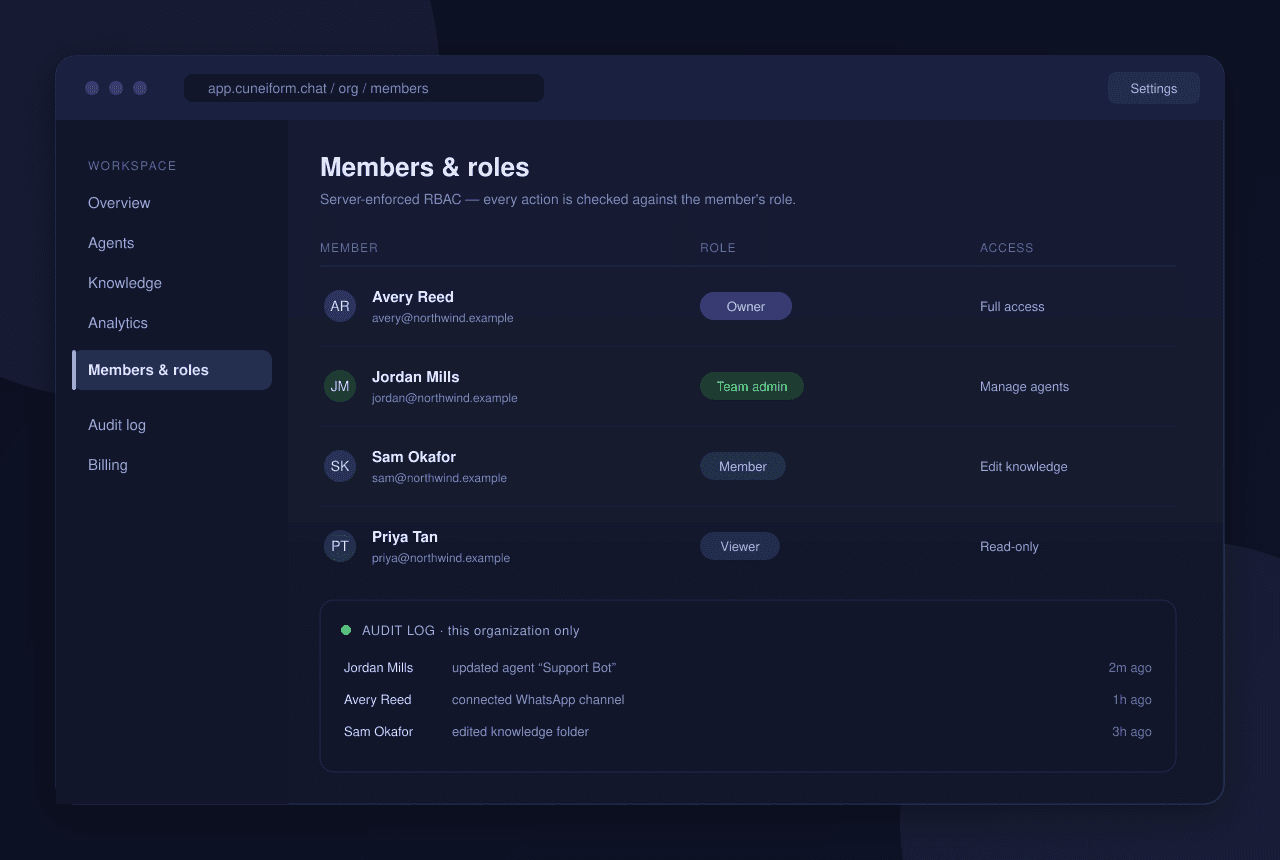Click the JM avatar for Jordan Mills
Image resolution: width=1280 pixels, height=860 pixels.
pos(340,386)
